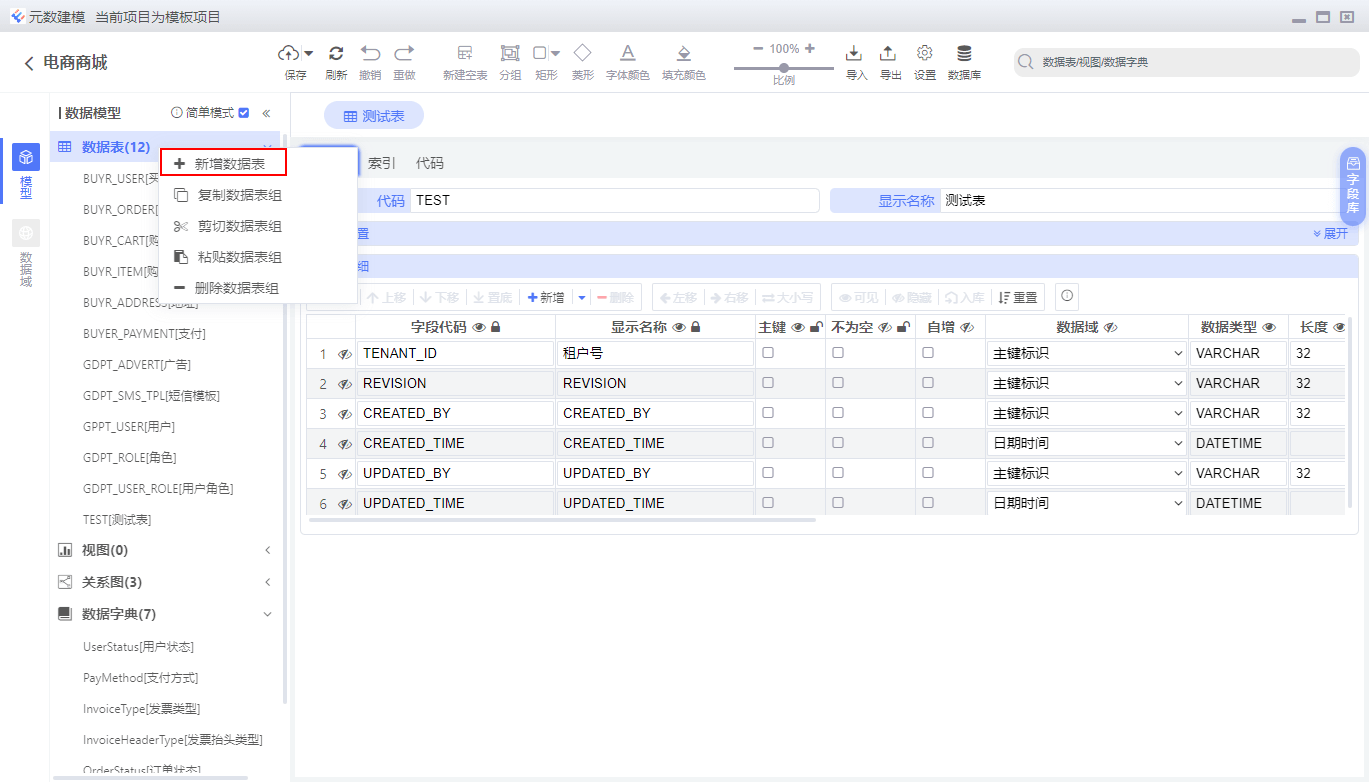Expand the 视图(0) tree section
Image resolution: width=1369 pixels, height=782 pixels.
[x=267, y=550]
